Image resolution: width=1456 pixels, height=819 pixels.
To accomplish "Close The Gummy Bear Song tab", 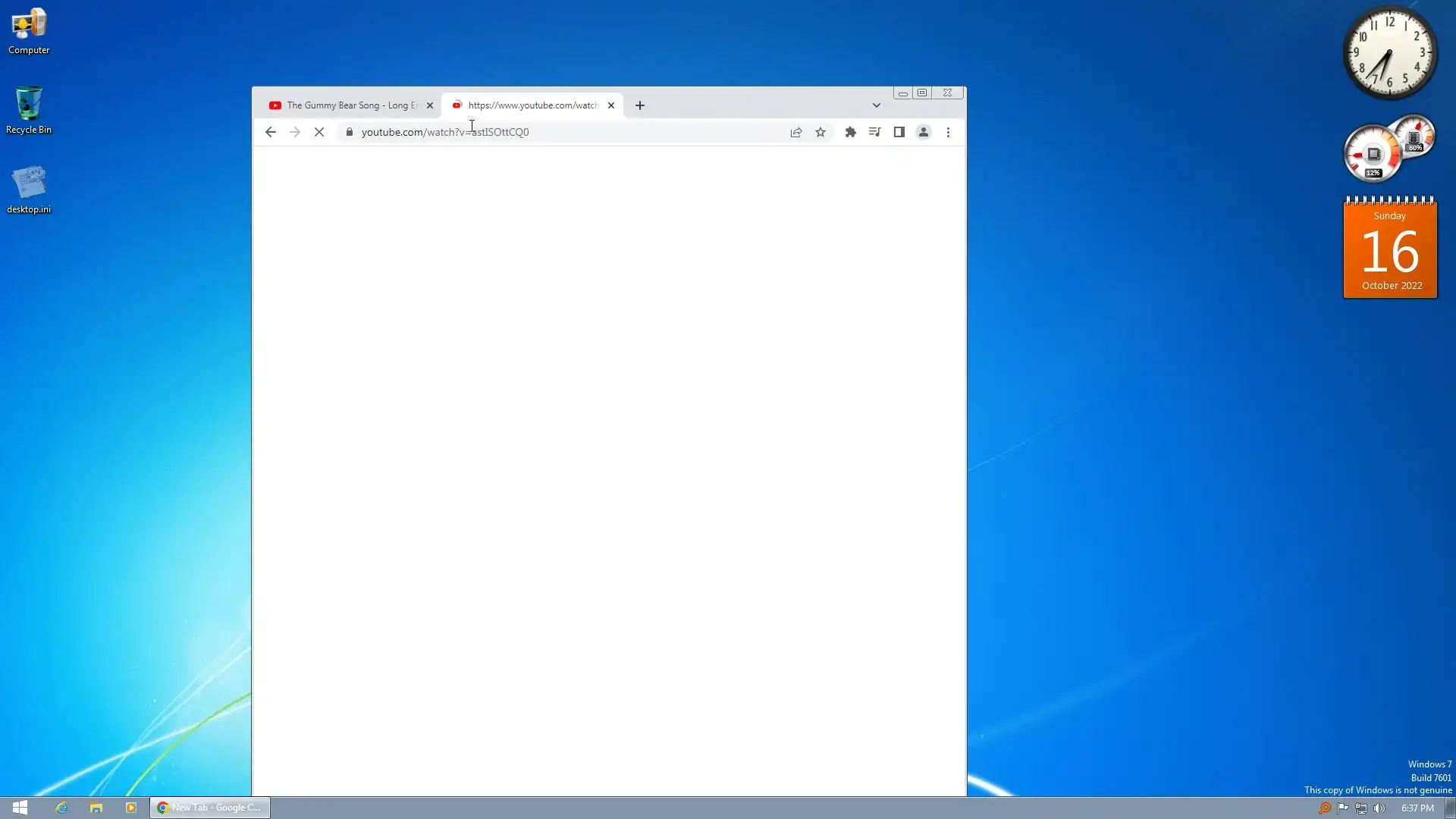I will 430,105.
